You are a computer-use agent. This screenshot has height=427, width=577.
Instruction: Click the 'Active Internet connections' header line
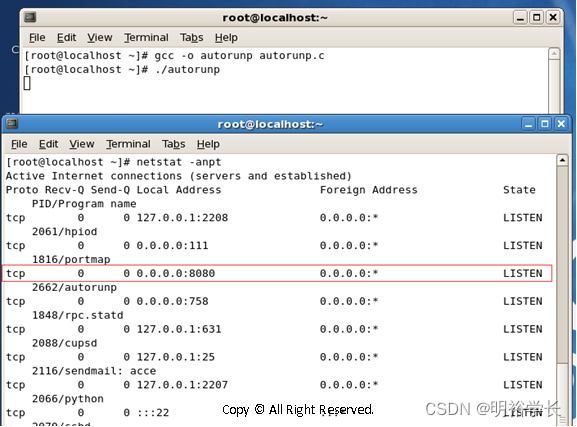[x=178, y=176]
